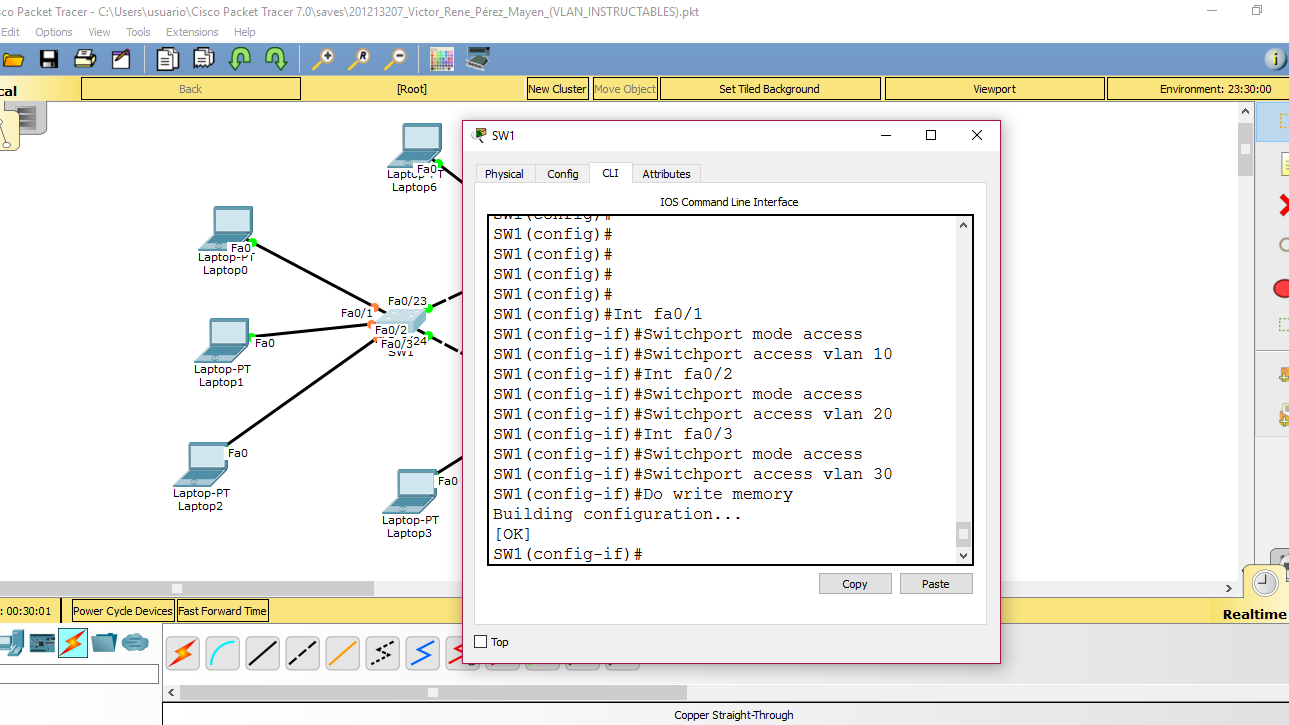1289x725 pixels.
Task: Choose the Phone dotted zigzag cable
Action: click(x=382, y=653)
